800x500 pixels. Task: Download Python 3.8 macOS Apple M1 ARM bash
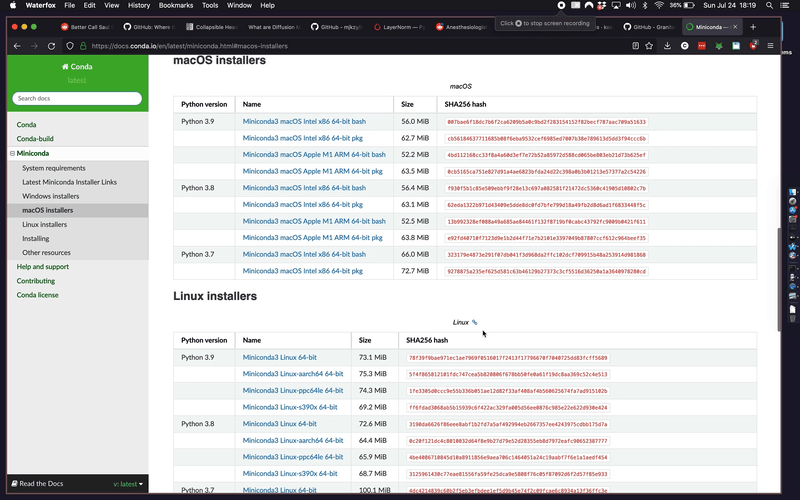(x=314, y=221)
